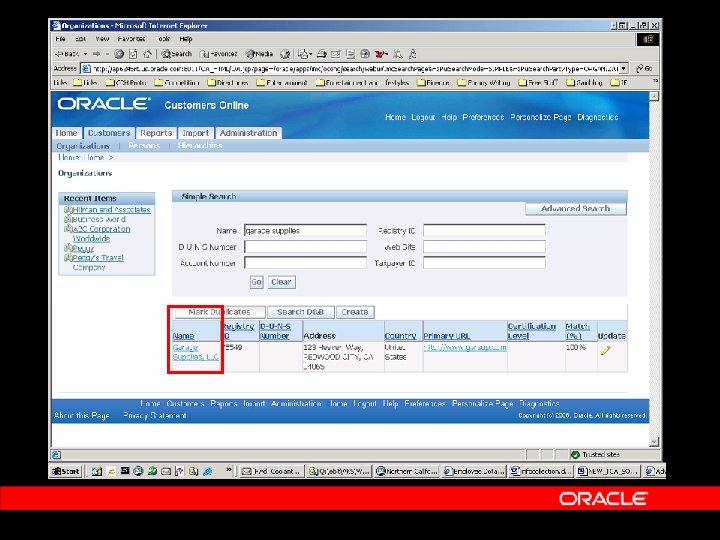Open the browser Help menu
The image size is (720, 540).
pyautogui.click(x=186, y=39)
